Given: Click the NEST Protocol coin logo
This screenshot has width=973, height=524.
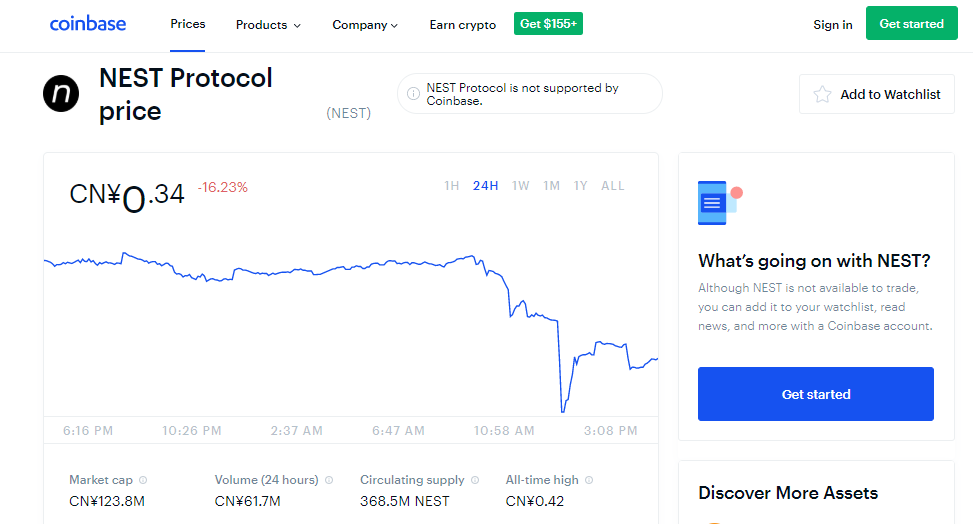Looking at the screenshot, I should pos(61,94).
